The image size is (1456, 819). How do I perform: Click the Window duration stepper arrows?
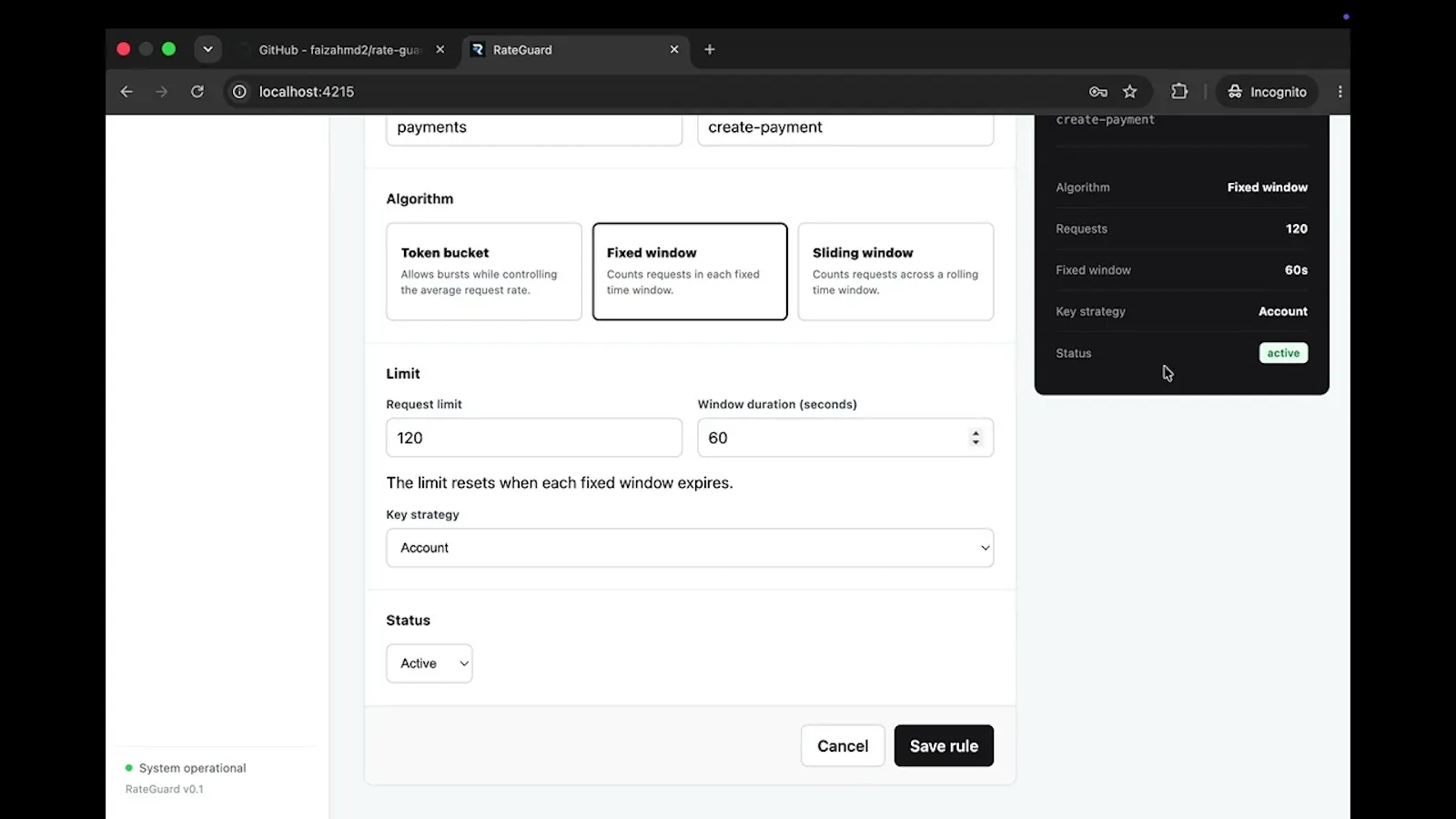[976, 438]
